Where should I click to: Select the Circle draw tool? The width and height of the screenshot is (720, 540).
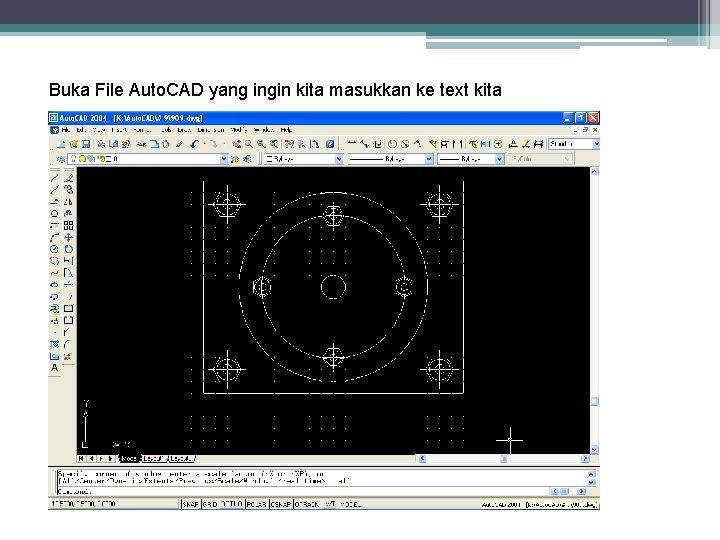[x=55, y=249]
